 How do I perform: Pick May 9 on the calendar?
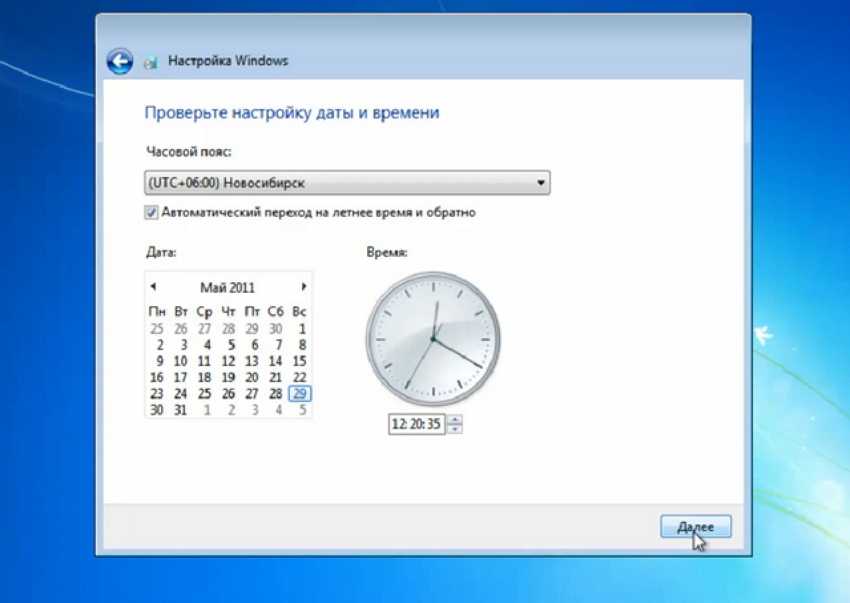[158, 361]
